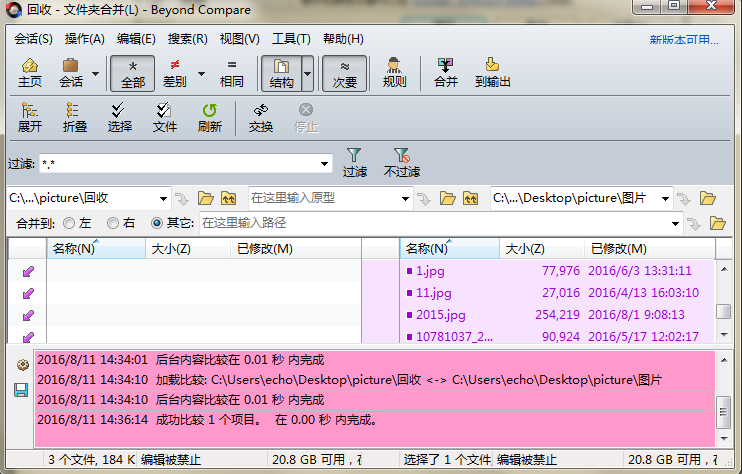Image resolution: width=742 pixels, height=474 pixels.
Task: Click the 合并 merge toolbar icon
Action: [x=446, y=73]
